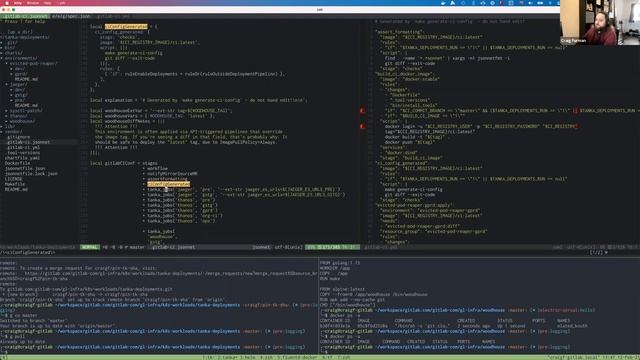The image size is (640, 360).
Task: Select the bin/ folder in file tree
Action: pyautogui.click(x=10, y=48)
